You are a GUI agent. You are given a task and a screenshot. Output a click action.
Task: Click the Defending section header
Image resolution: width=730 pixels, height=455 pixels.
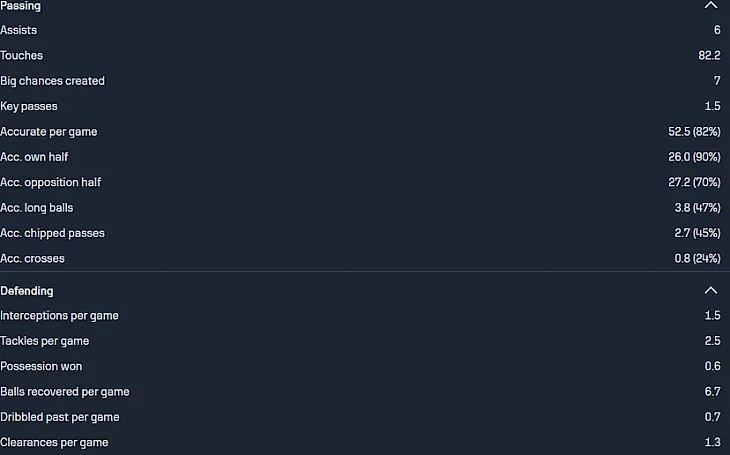point(27,291)
